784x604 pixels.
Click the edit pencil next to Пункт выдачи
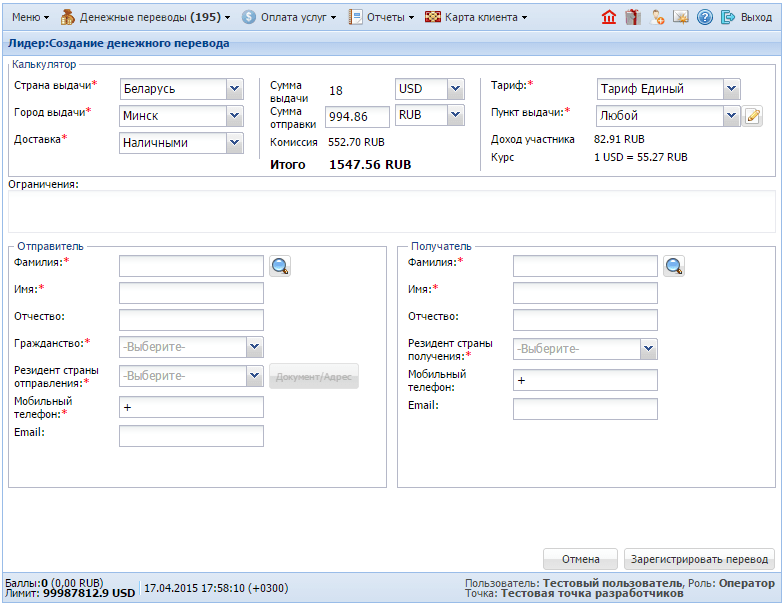point(753,116)
